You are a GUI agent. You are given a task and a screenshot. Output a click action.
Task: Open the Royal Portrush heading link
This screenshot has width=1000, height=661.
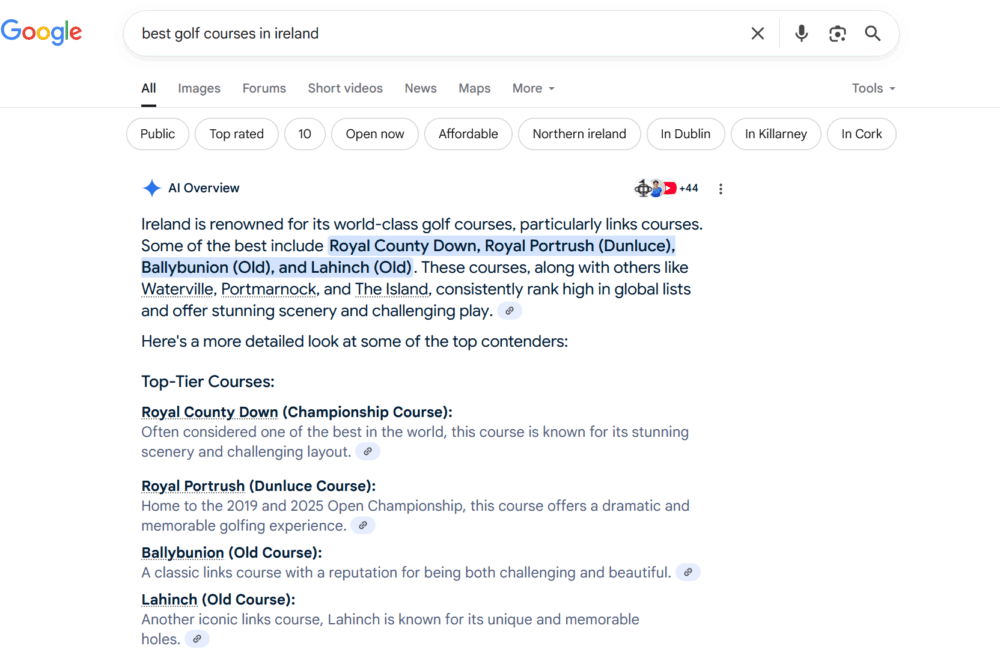point(193,486)
